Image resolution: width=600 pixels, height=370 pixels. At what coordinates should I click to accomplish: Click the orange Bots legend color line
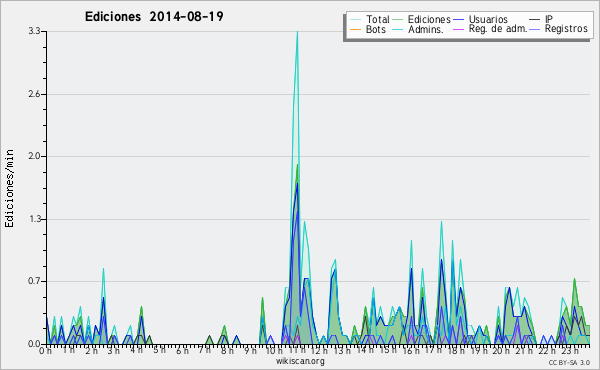pos(355,29)
